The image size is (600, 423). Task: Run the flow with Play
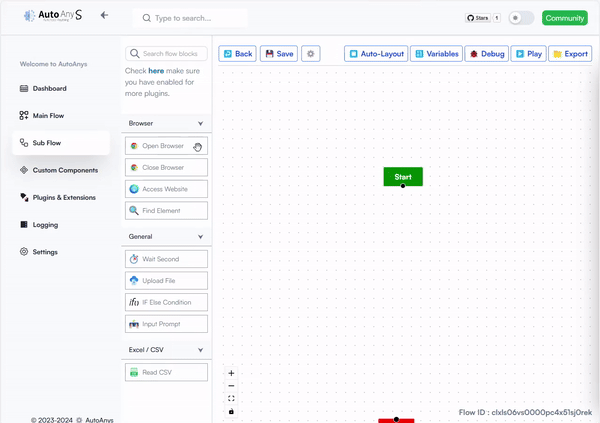click(528, 54)
